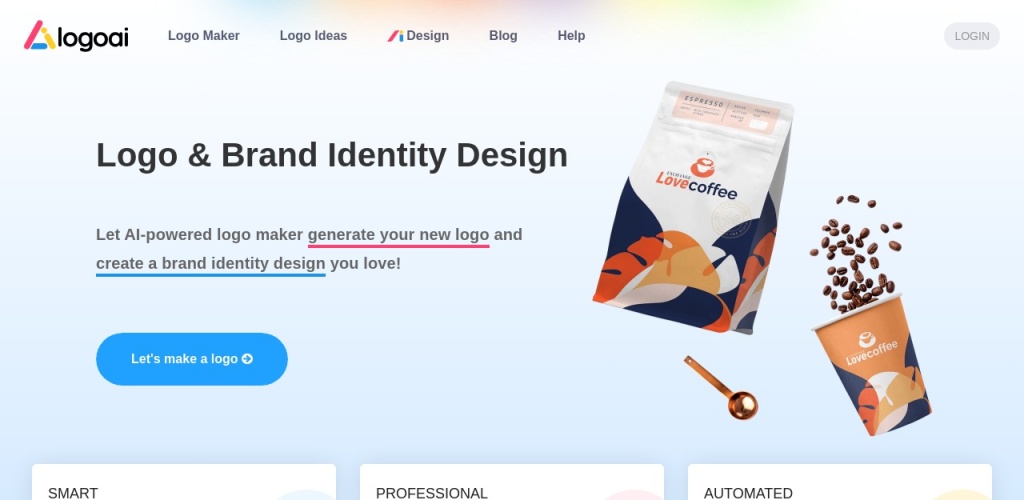This screenshot has height=500, width=1024.
Task: Open the Blog page
Action: pyautogui.click(x=503, y=36)
